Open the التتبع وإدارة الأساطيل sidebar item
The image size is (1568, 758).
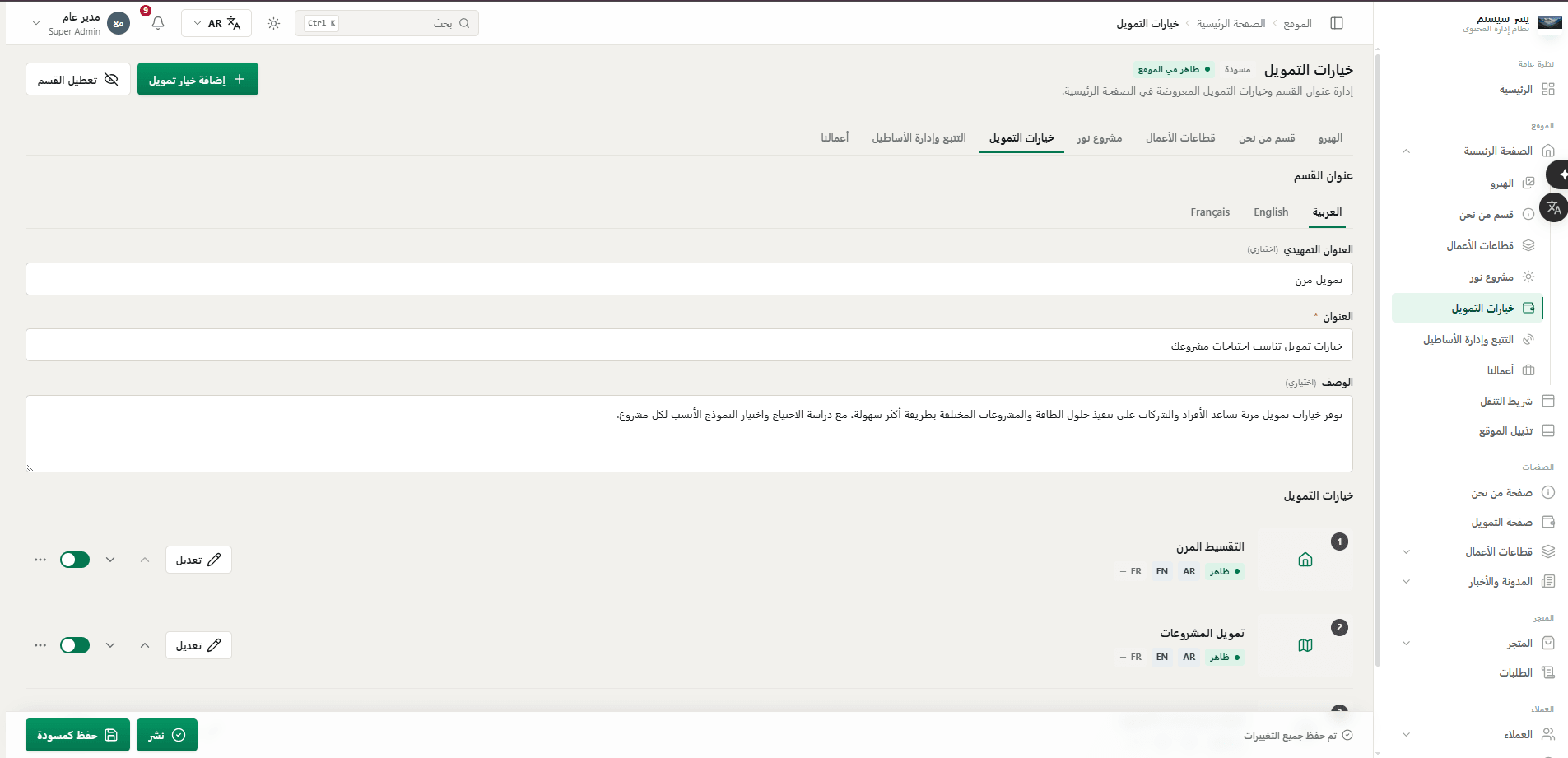pyautogui.click(x=1468, y=339)
